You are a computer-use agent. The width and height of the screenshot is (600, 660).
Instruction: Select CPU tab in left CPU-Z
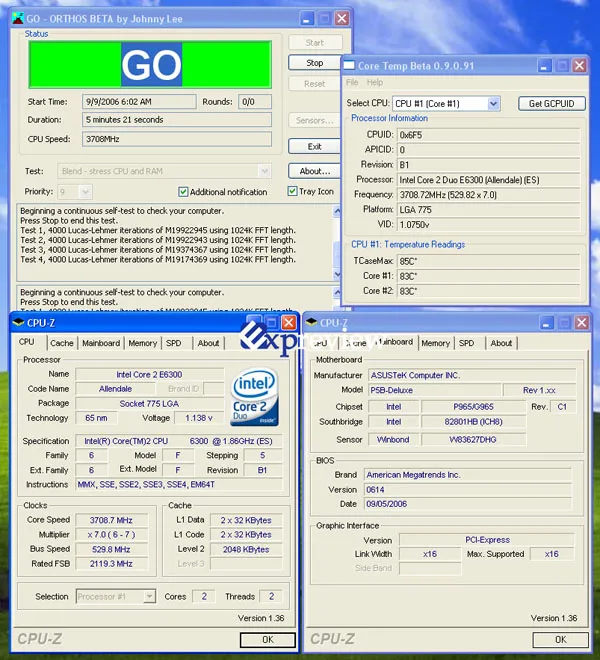27,342
